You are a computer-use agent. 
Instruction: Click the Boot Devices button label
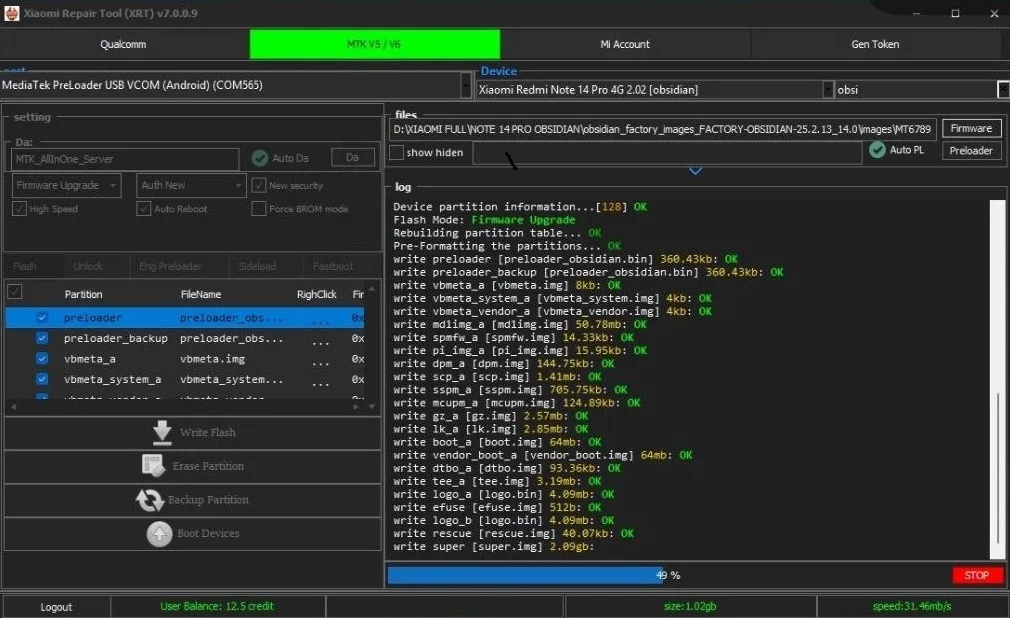208,534
